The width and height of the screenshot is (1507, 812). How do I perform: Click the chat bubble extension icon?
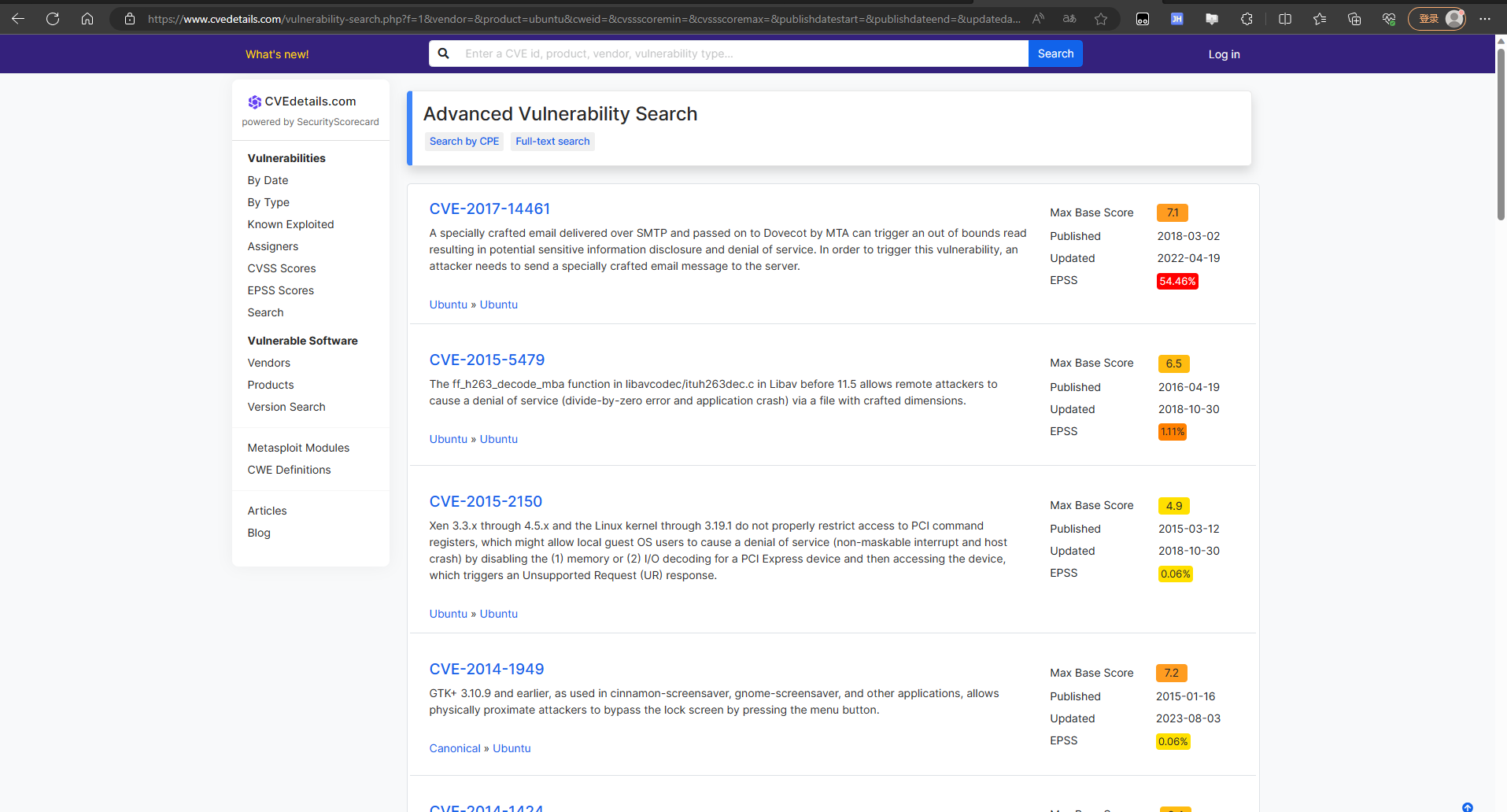pos(1212,19)
